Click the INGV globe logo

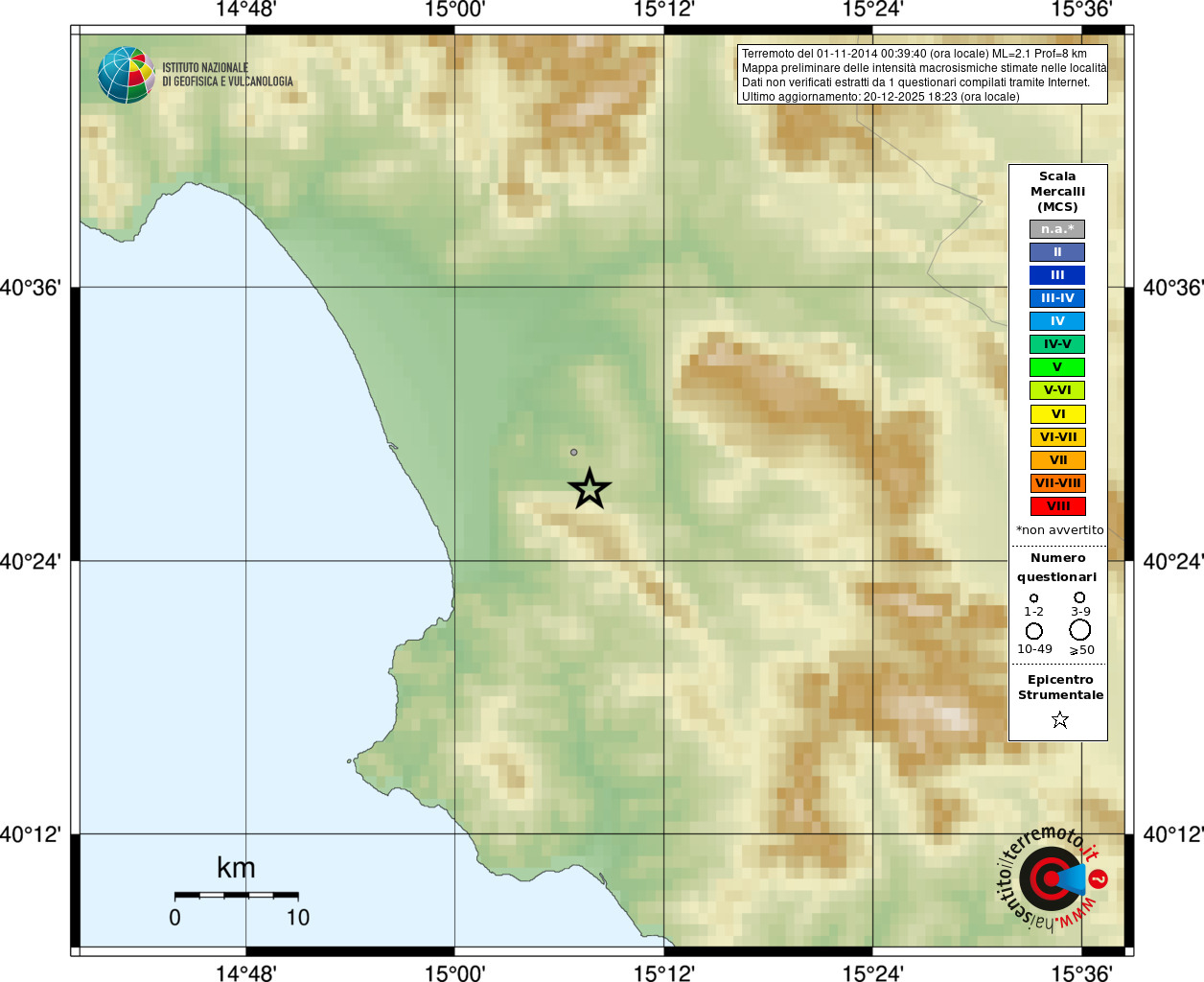point(127,75)
